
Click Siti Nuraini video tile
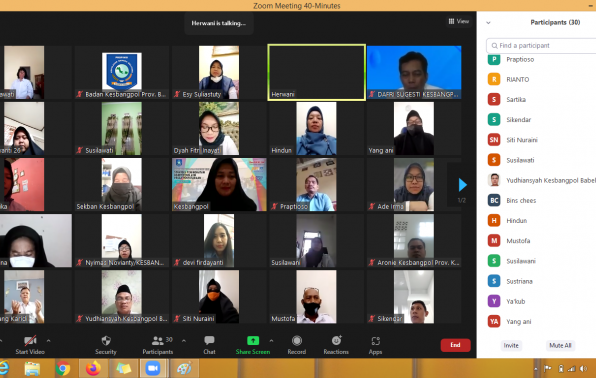[219, 297]
